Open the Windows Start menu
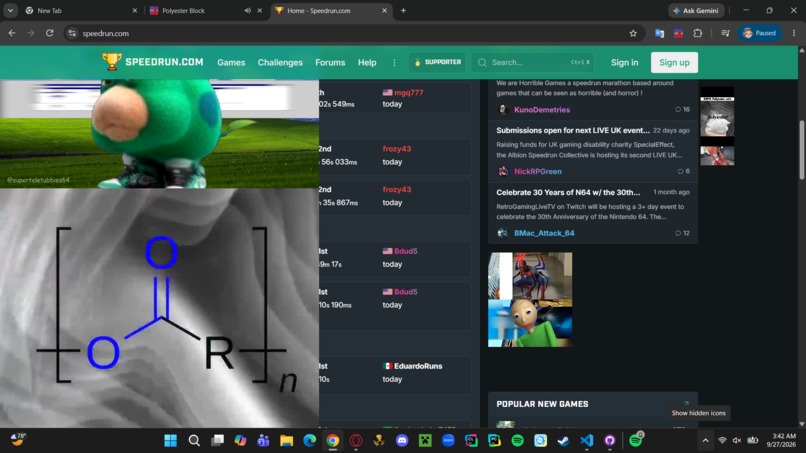 pyautogui.click(x=171, y=441)
